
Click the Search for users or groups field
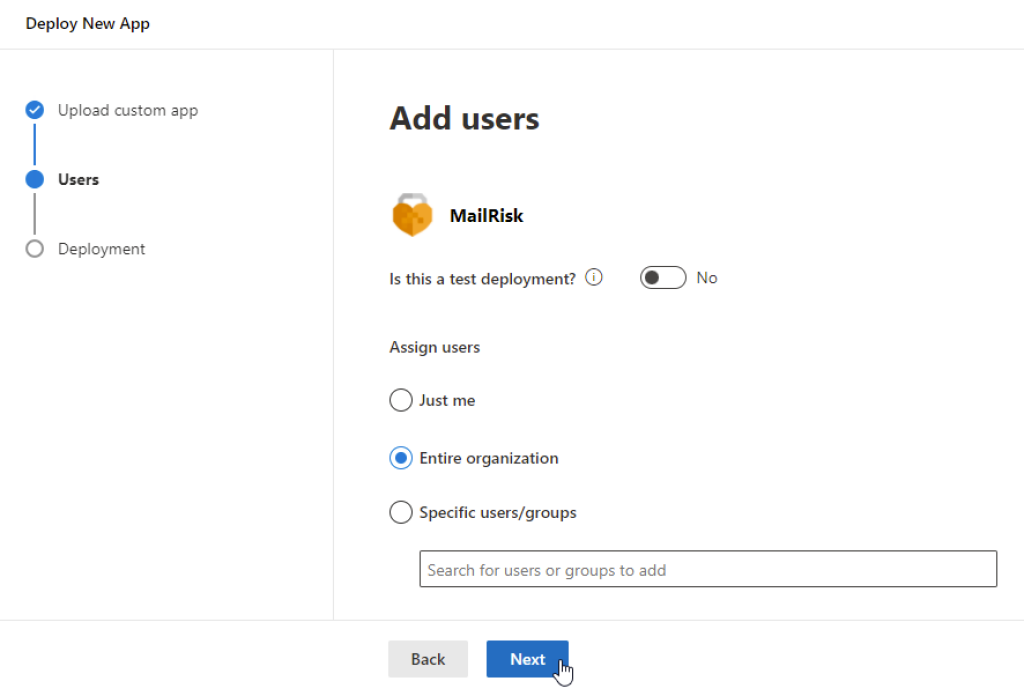pos(707,569)
